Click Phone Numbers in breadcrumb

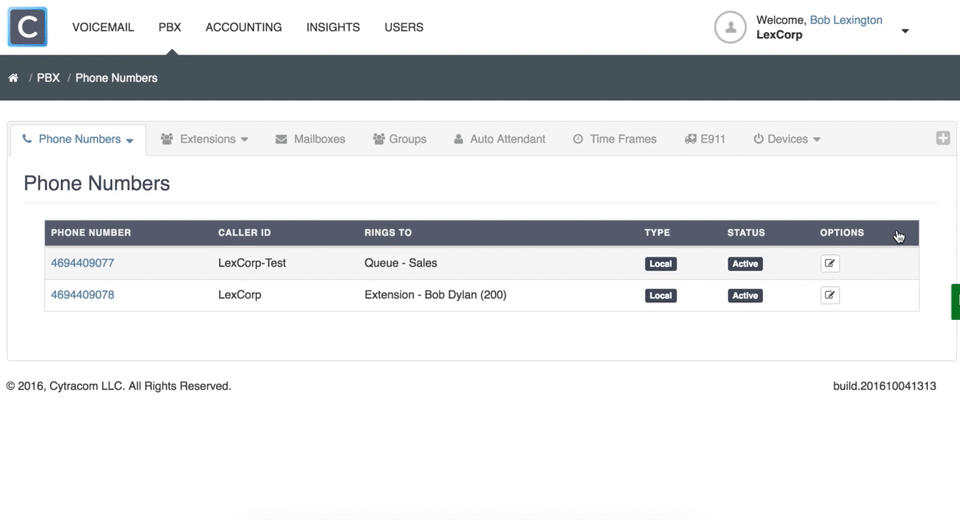pyautogui.click(x=116, y=78)
